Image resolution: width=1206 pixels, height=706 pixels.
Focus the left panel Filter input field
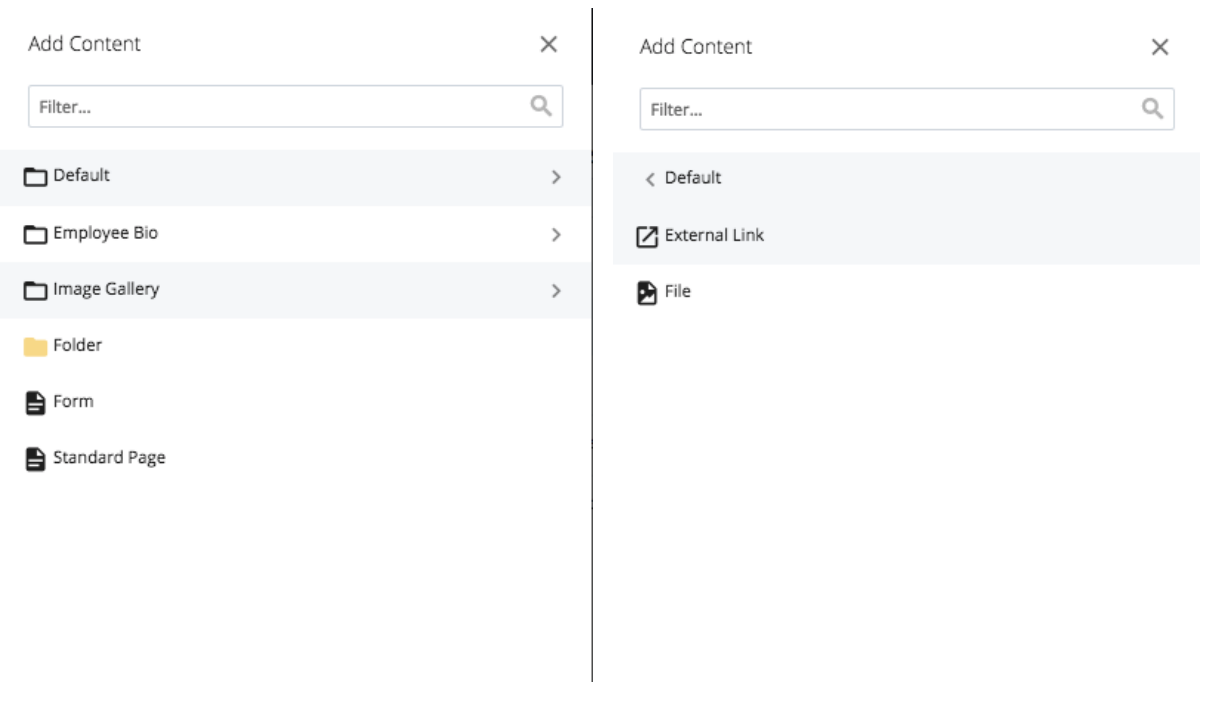(x=296, y=106)
